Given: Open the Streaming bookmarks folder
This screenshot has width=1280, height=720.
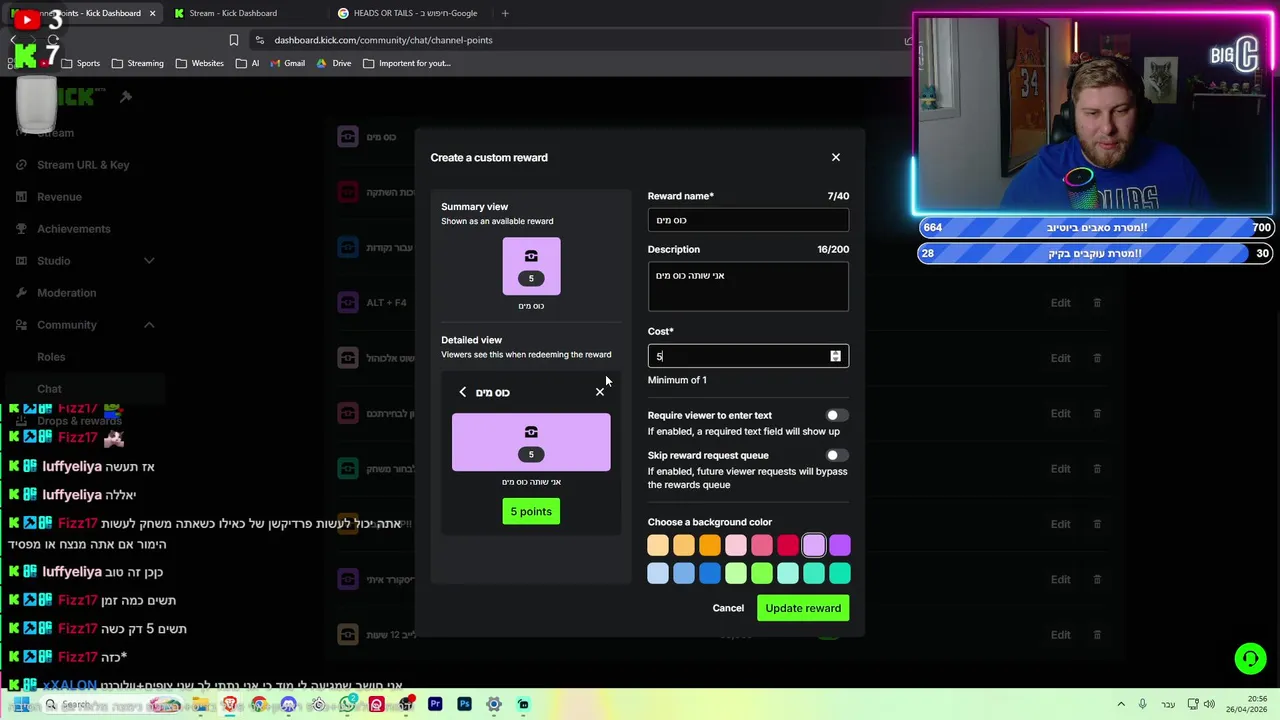Looking at the screenshot, I should tap(138, 63).
